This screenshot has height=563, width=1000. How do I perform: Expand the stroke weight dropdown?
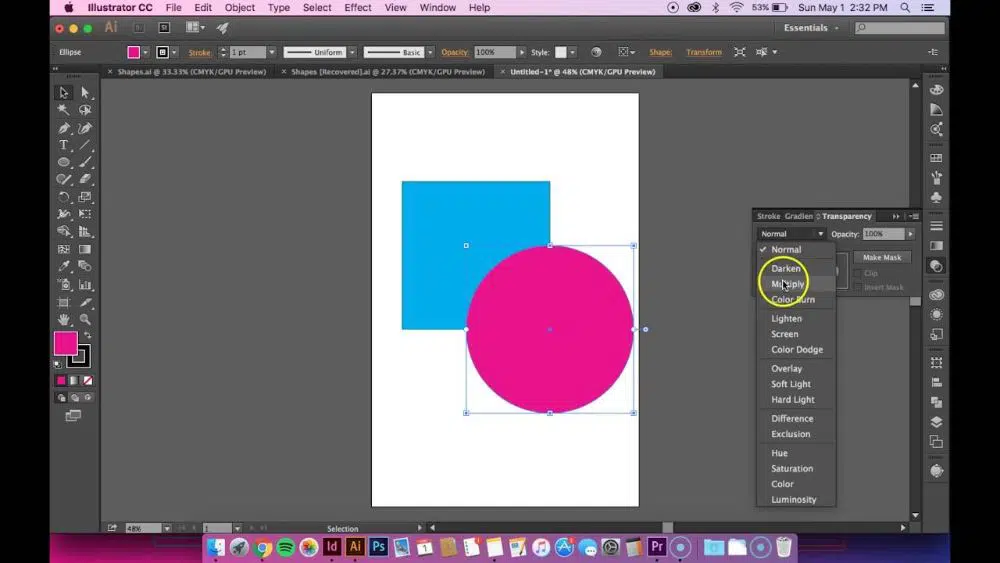[273, 52]
